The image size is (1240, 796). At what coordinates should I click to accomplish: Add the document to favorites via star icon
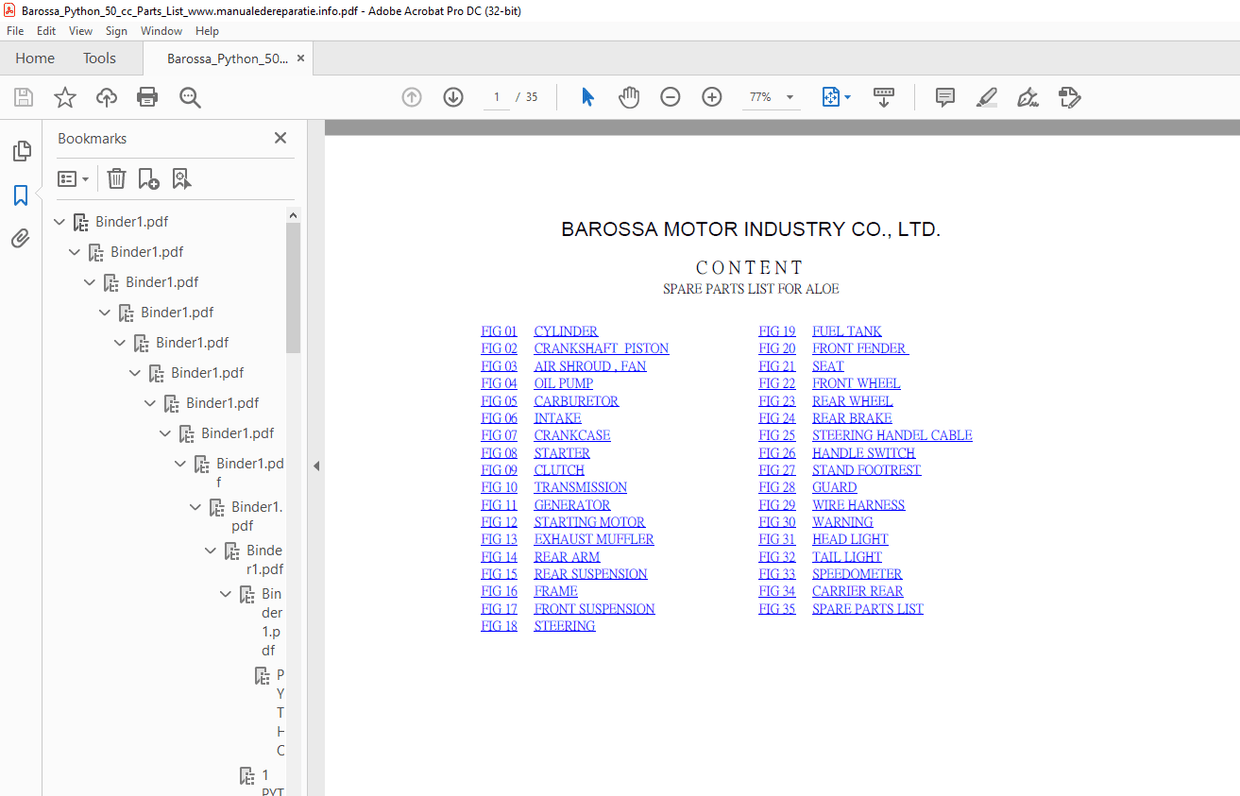tap(64, 97)
